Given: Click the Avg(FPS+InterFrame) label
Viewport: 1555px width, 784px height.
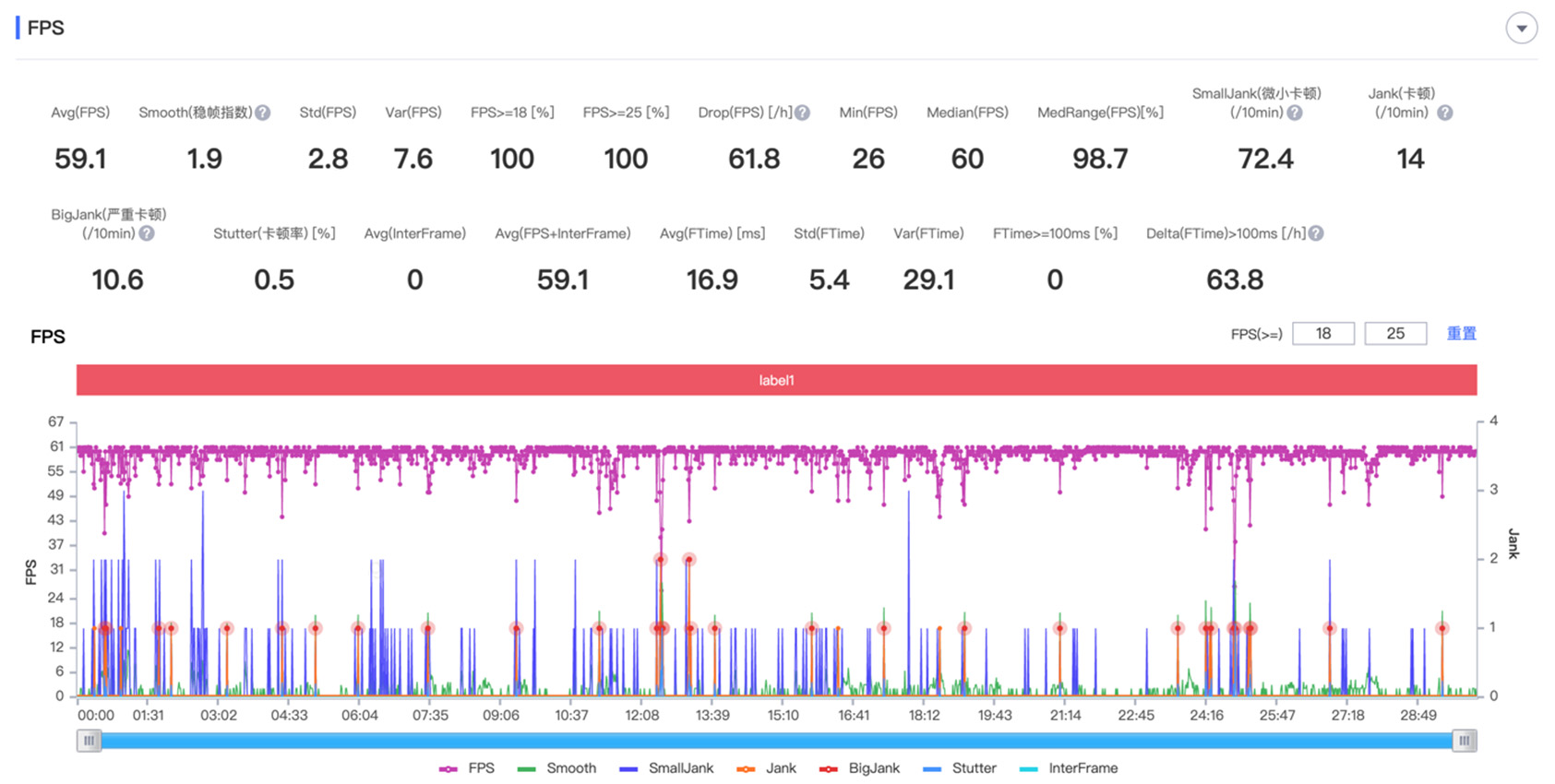Looking at the screenshot, I should pos(563,233).
